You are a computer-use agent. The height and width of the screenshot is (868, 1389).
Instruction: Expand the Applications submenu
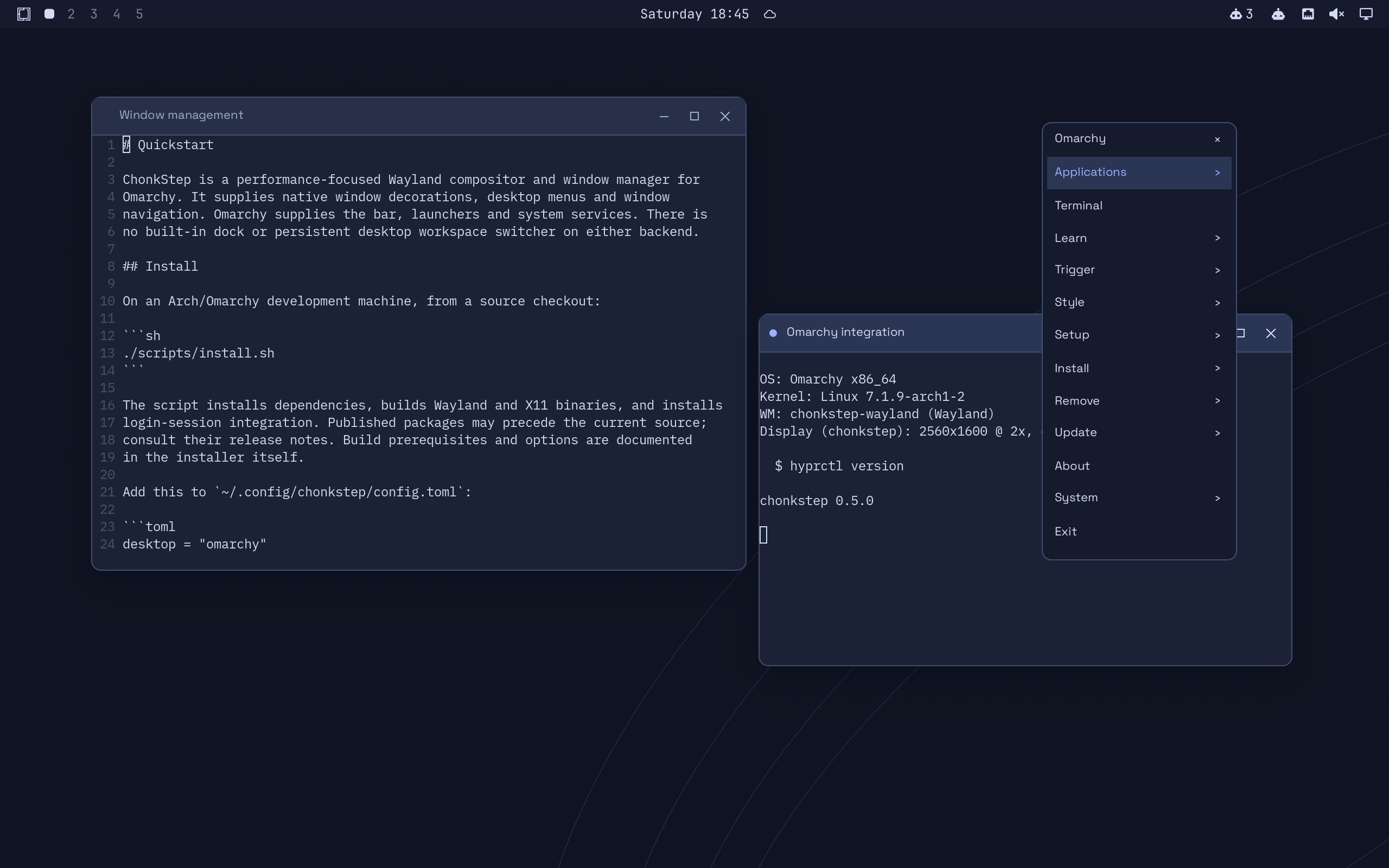pos(1139,172)
